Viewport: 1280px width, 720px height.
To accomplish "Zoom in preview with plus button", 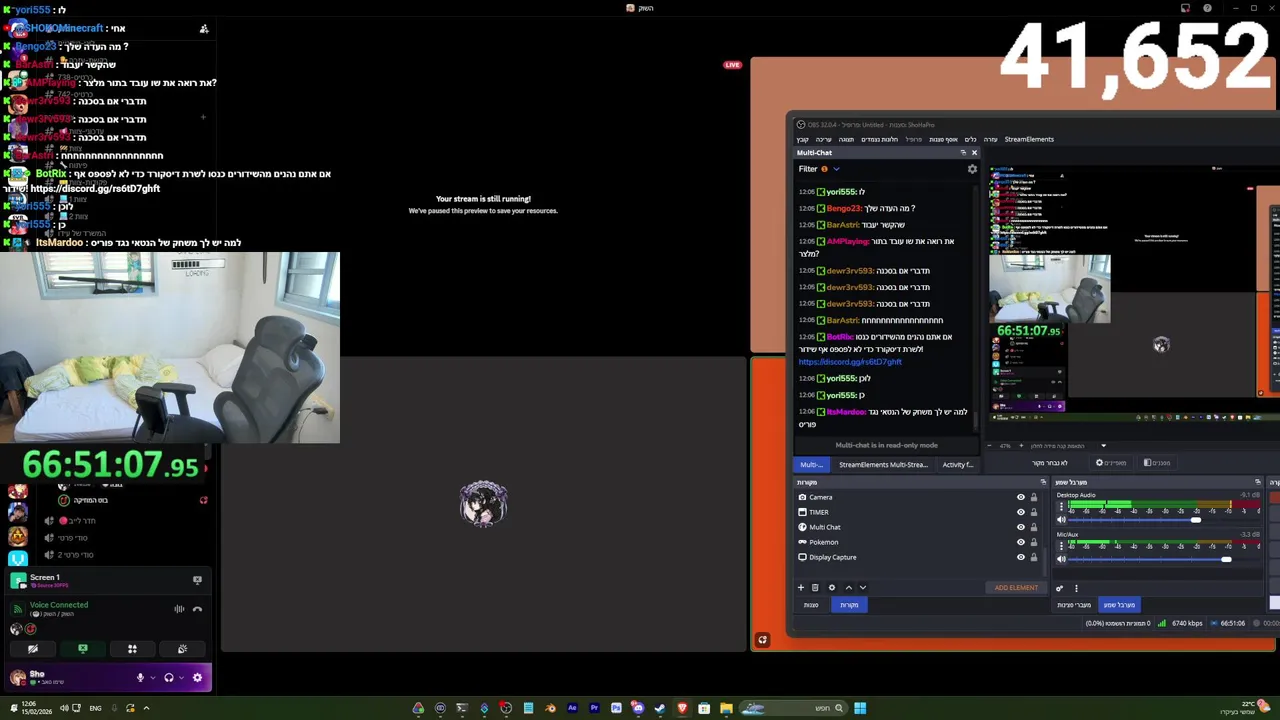I will point(1019,446).
